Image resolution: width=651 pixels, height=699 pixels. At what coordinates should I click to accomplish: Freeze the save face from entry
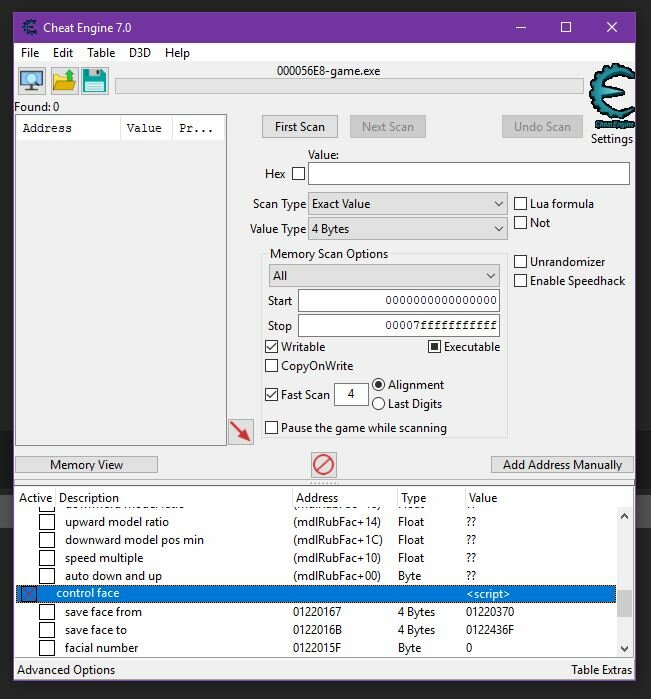coord(47,612)
